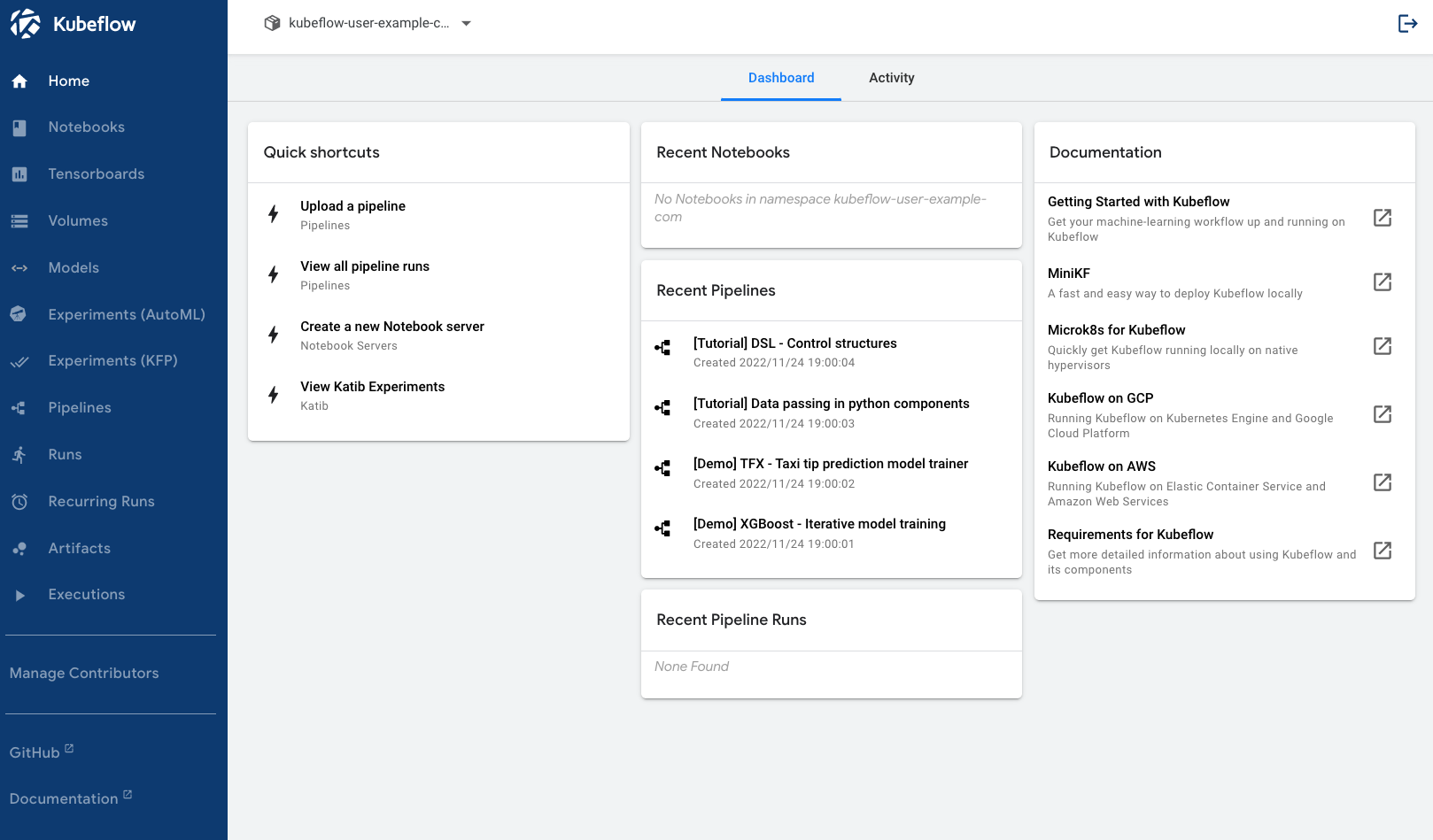The image size is (1433, 840).
Task: Click the Tensorboards sidebar icon
Action: (x=19, y=174)
